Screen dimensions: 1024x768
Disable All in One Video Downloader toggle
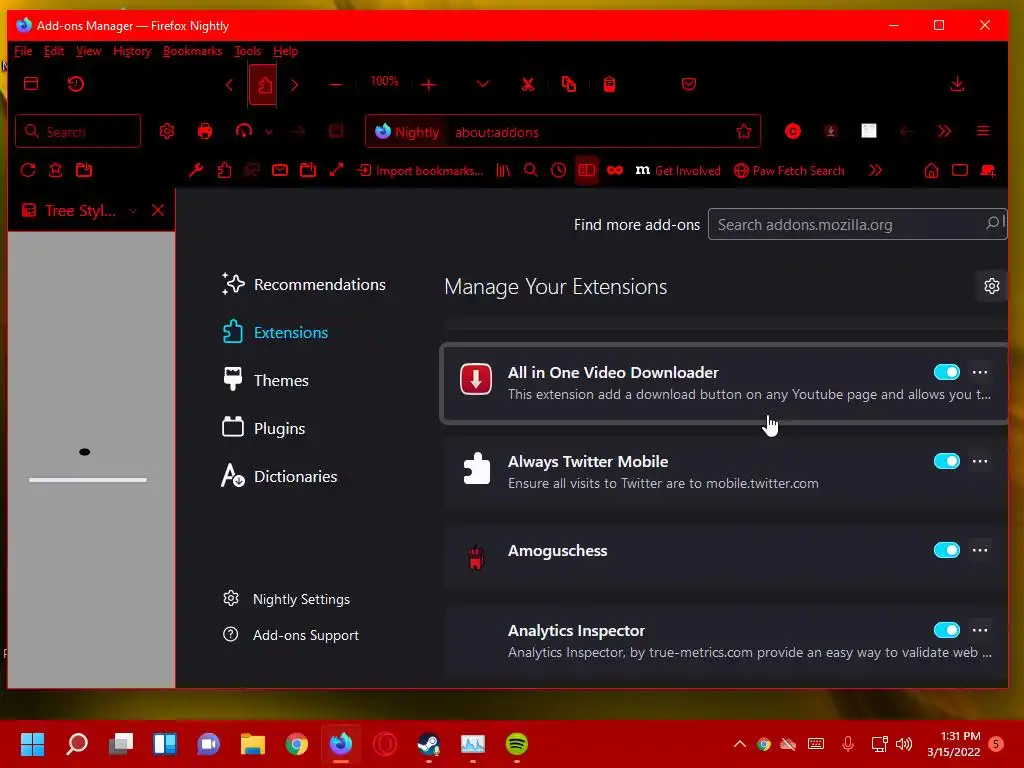(x=946, y=372)
